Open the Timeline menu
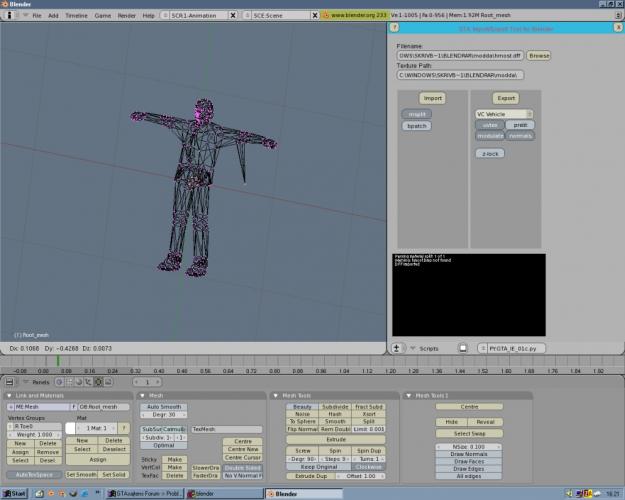Viewport: 625px width, 500px height. (76, 16)
